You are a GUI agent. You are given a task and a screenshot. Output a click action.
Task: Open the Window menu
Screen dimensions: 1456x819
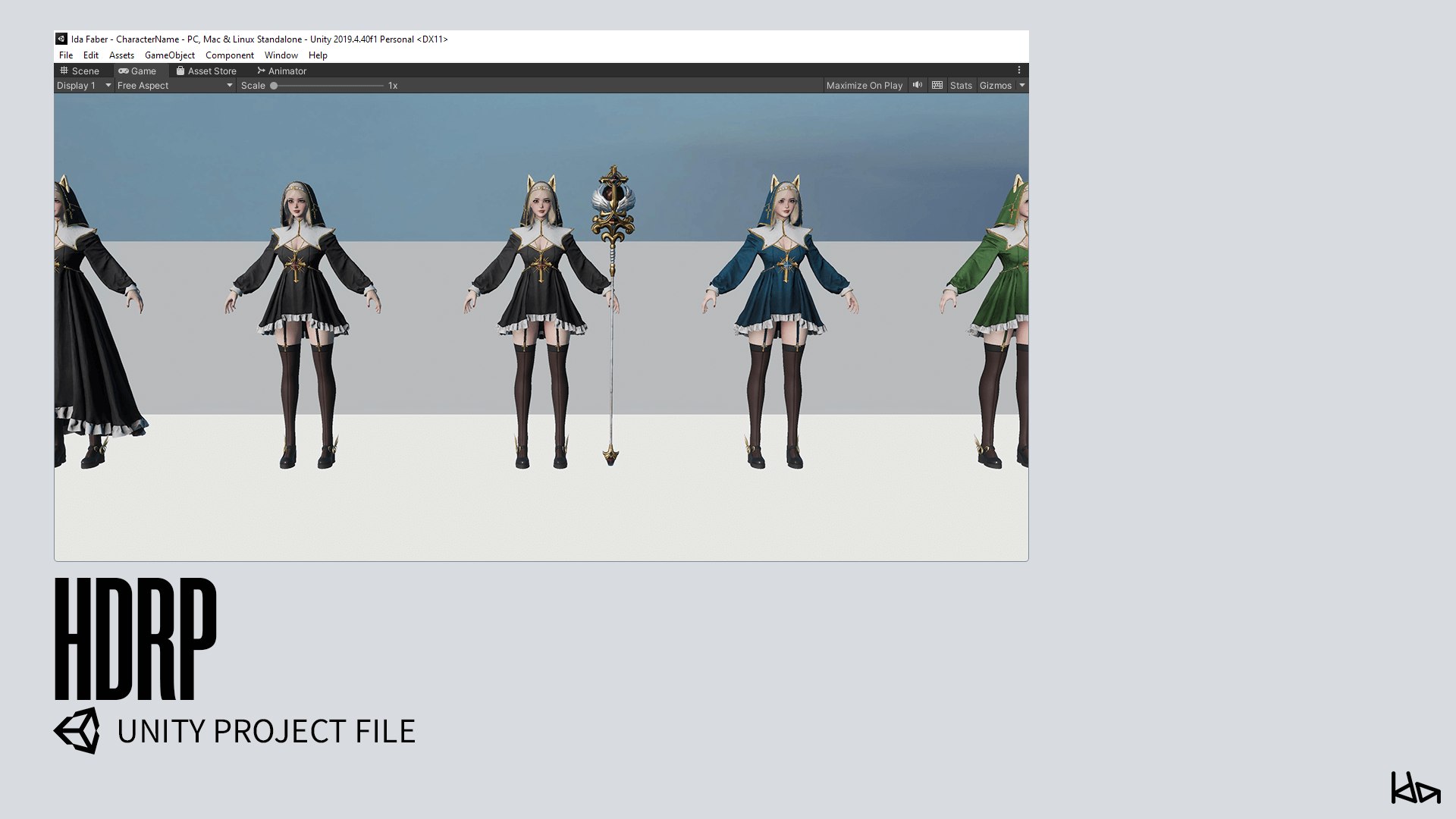click(281, 55)
